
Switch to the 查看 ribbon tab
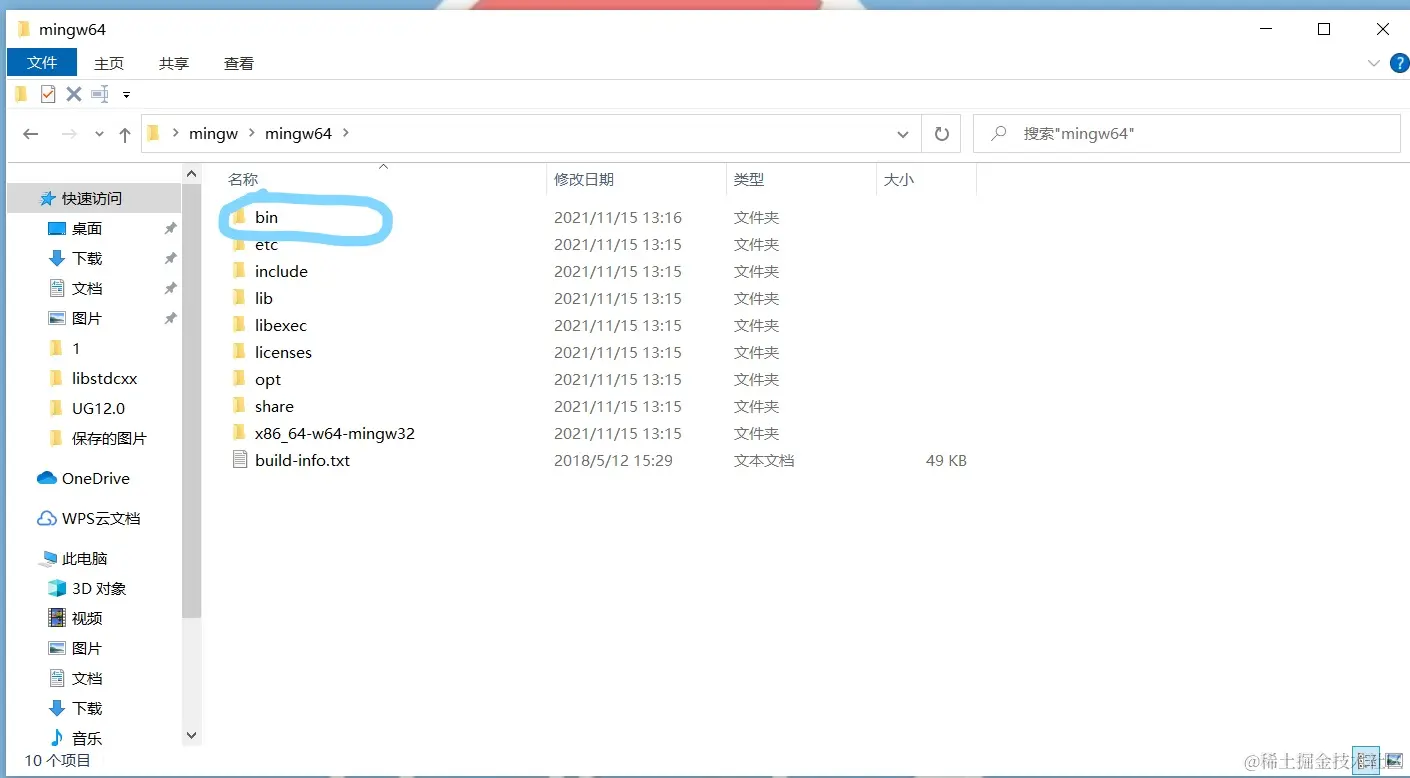point(239,63)
